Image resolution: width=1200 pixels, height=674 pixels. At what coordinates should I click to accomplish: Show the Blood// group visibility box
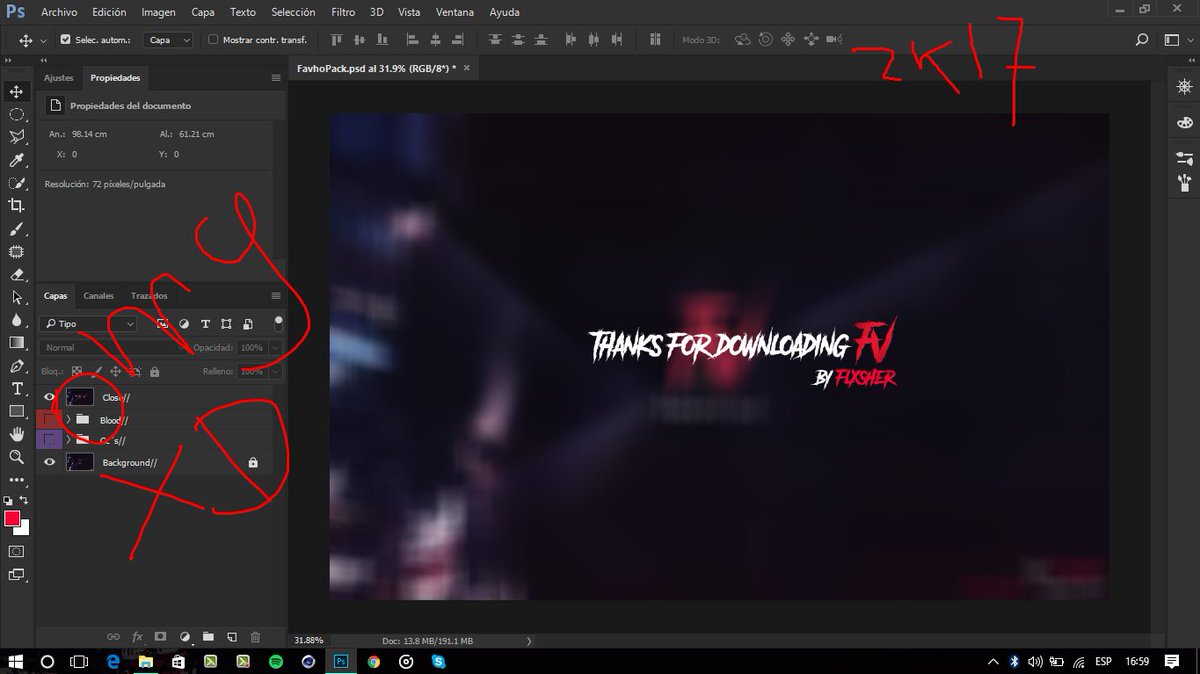point(49,419)
